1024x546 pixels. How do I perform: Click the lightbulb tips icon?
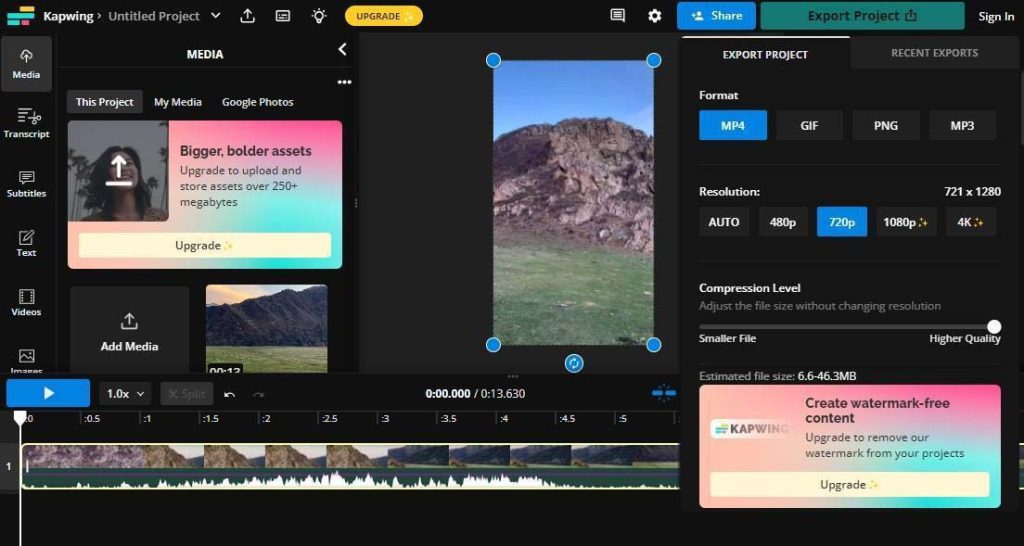click(319, 16)
